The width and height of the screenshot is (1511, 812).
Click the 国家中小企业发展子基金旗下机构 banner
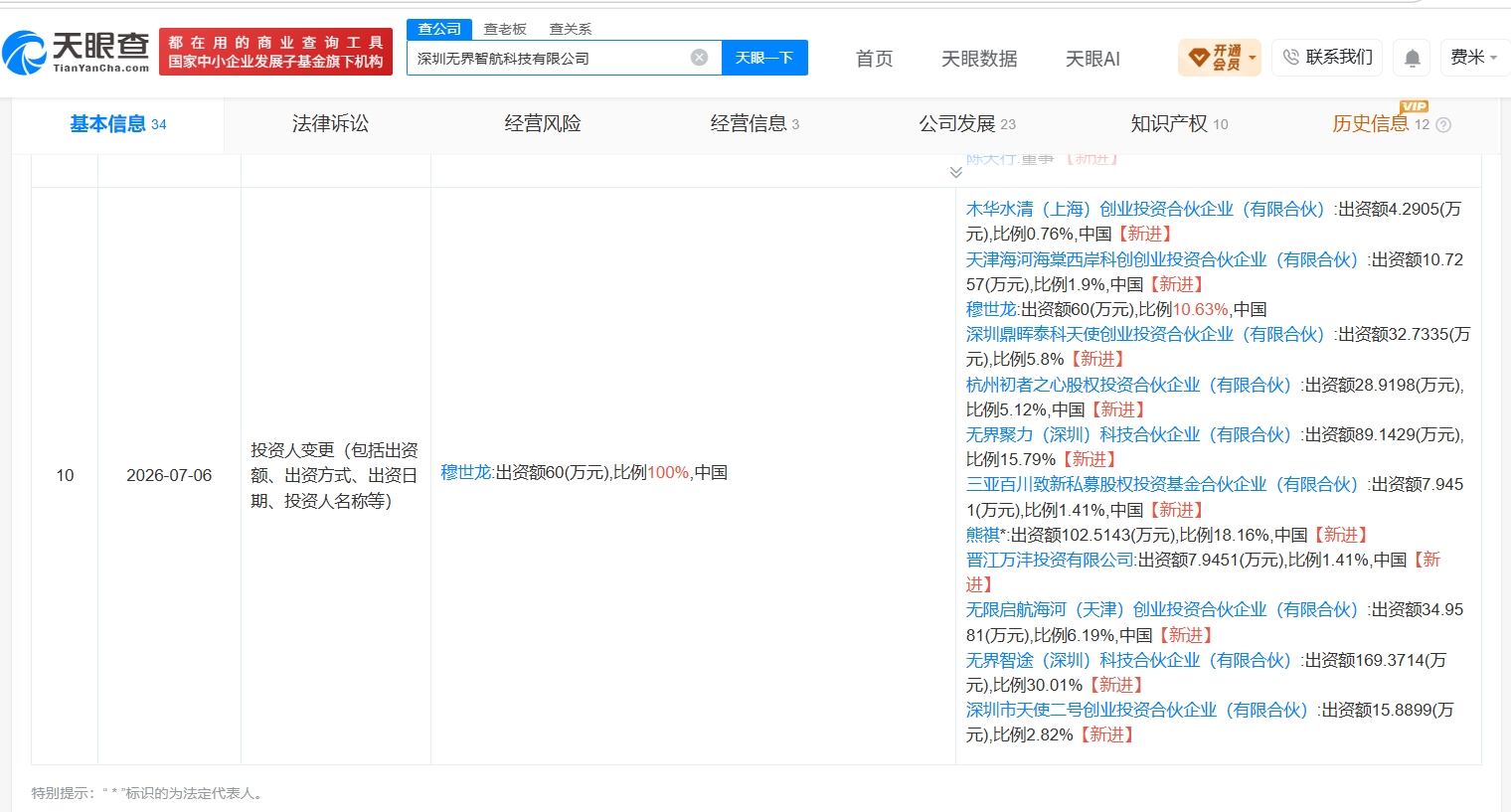[275, 52]
